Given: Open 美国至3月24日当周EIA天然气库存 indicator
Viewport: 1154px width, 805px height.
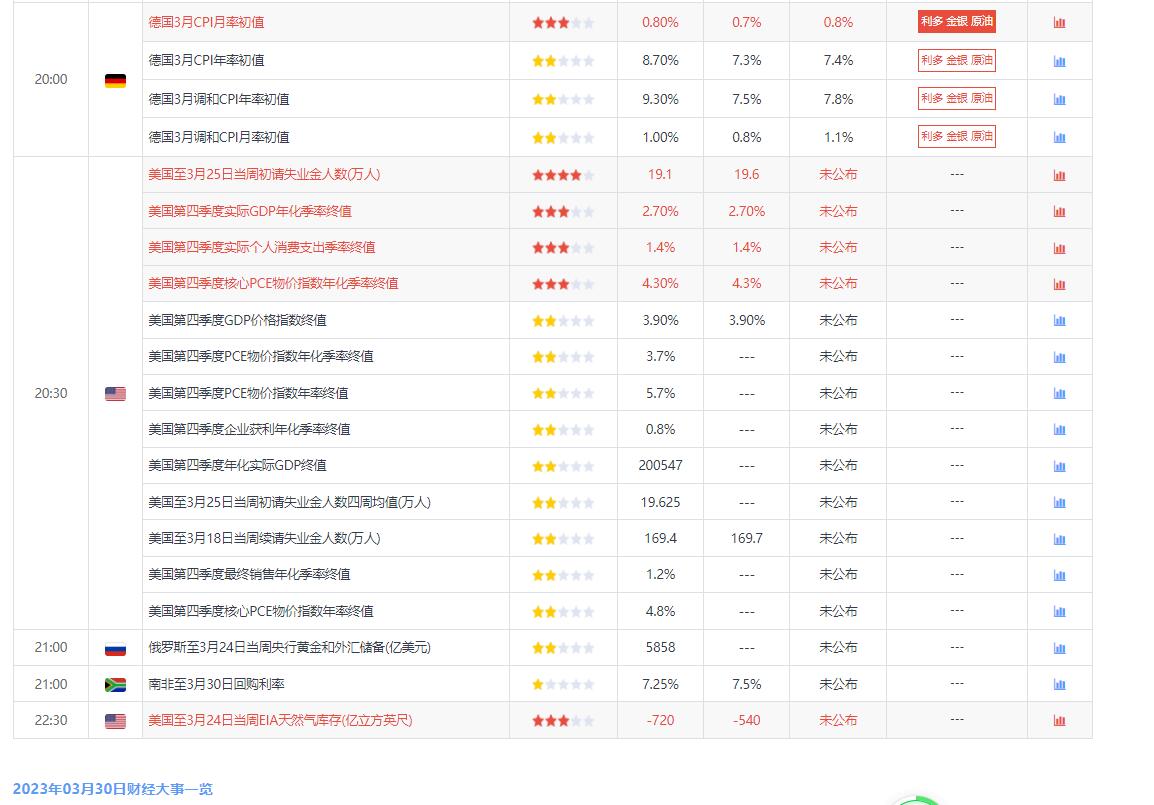Looking at the screenshot, I should pyautogui.click(x=280, y=720).
